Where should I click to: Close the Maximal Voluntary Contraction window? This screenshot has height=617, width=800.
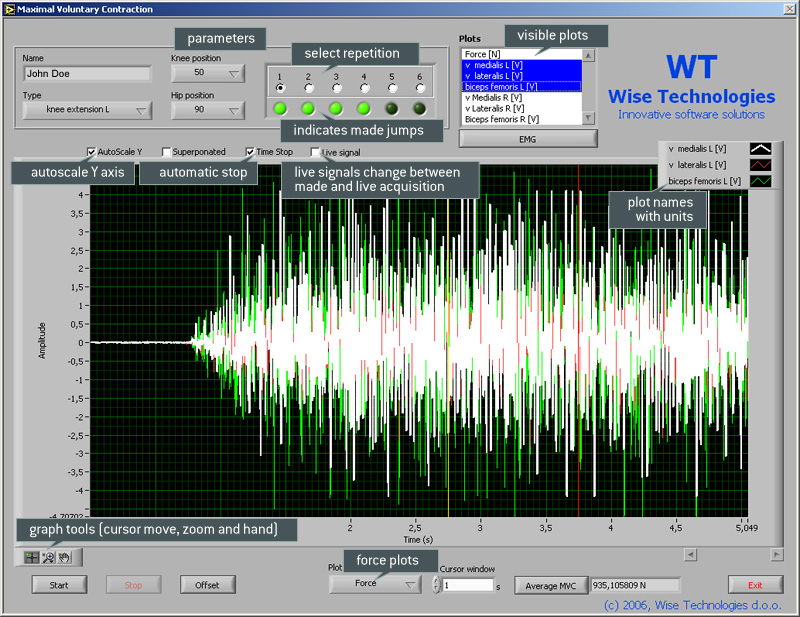coord(789,9)
